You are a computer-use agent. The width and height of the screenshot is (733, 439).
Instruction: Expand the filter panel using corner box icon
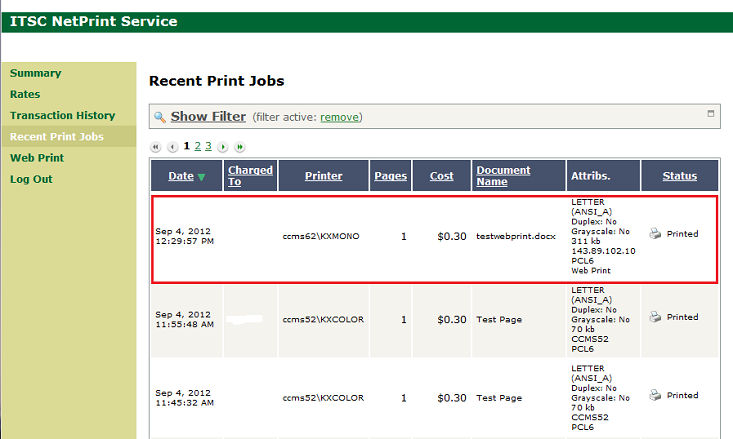pos(710,113)
